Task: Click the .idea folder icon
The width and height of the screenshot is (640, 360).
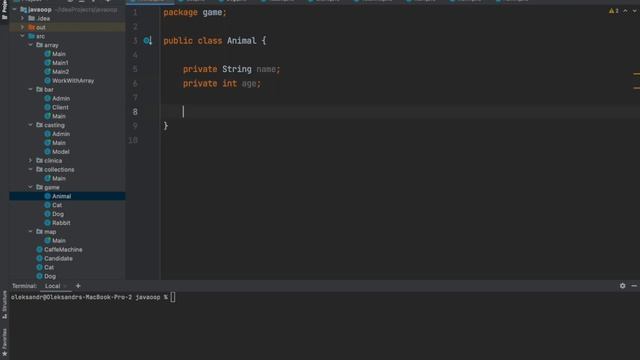Action: (x=31, y=18)
